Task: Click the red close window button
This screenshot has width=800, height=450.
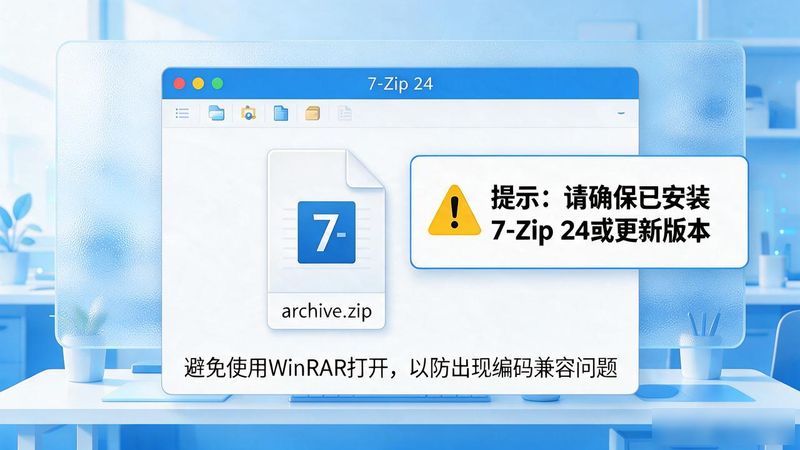Action: [179, 84]
